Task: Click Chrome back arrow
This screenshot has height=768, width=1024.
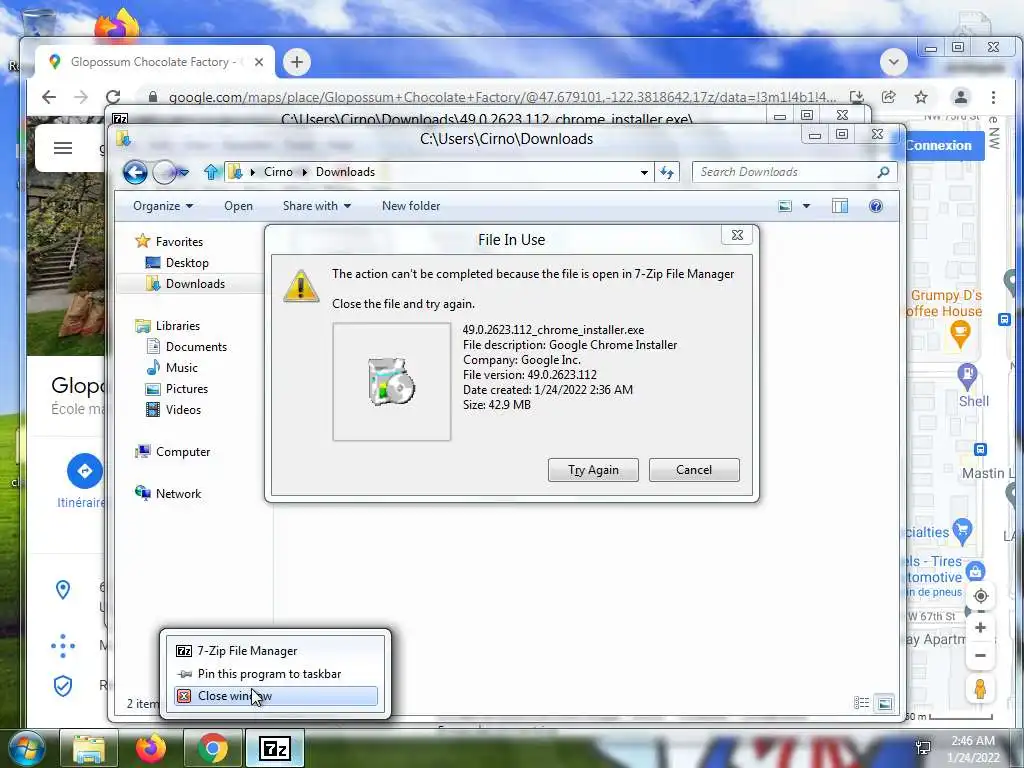Action: 49,97
